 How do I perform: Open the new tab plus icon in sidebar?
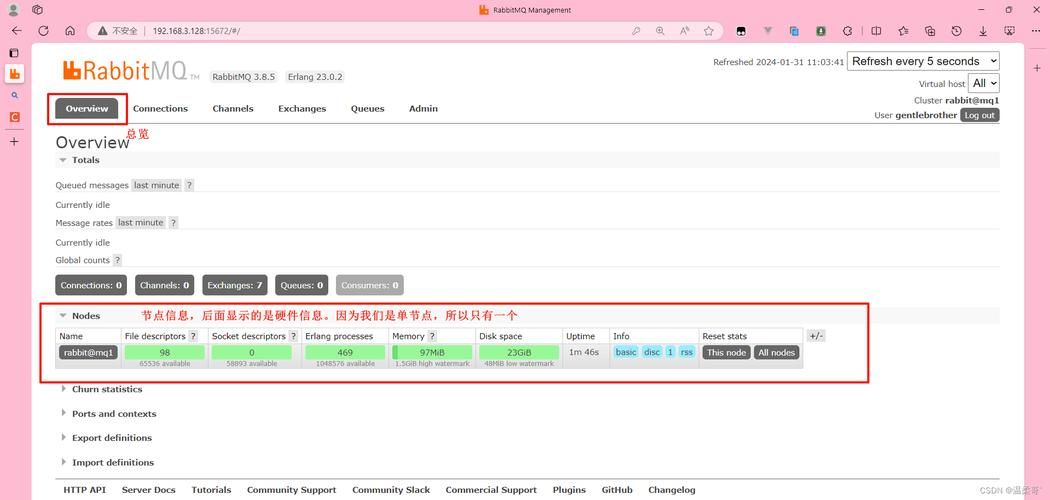coord(14,142)
